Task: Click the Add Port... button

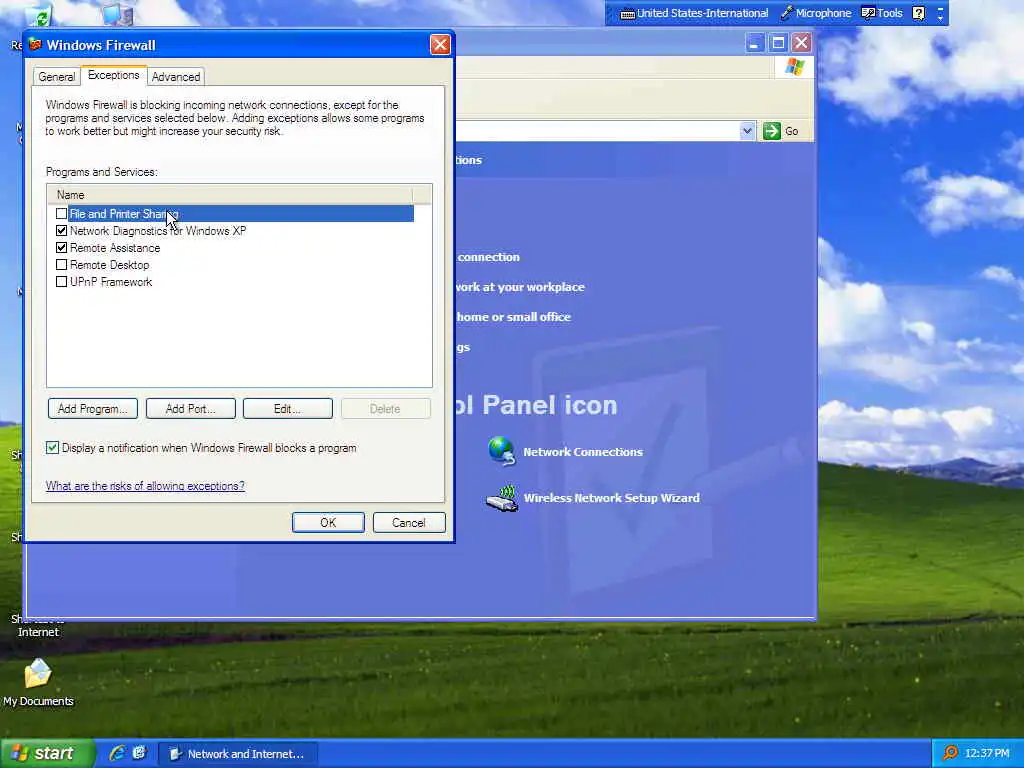Action: point(190,409)
